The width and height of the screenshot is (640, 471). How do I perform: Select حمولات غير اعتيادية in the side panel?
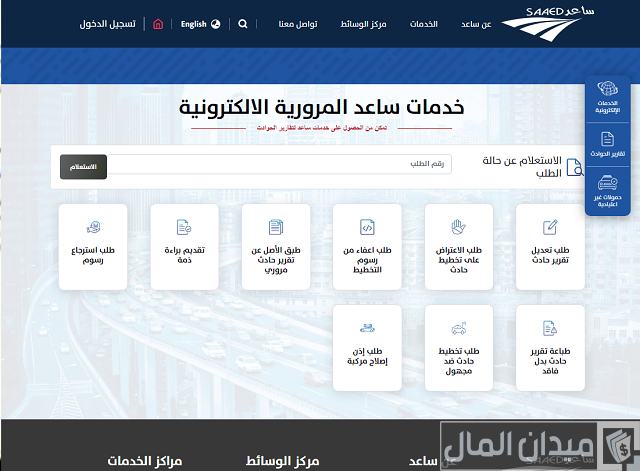click(608, 190)
